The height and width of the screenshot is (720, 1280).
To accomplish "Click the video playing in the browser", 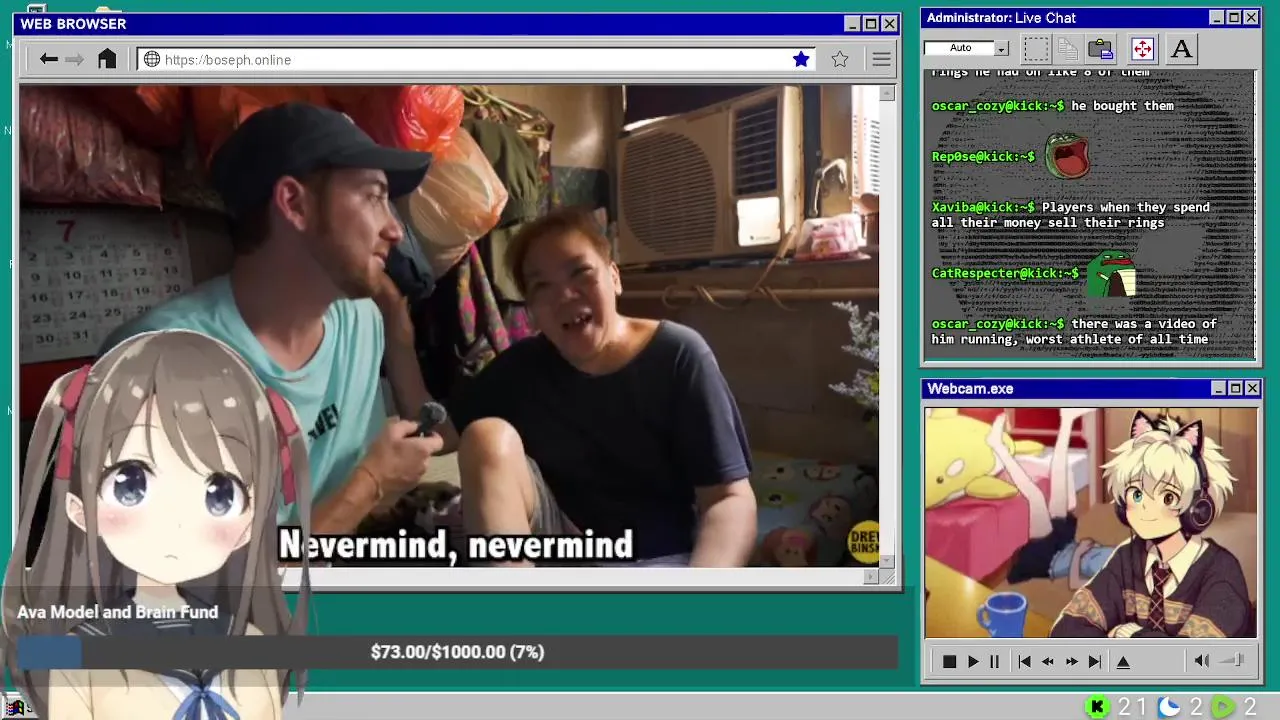I will tap(449, 326).
